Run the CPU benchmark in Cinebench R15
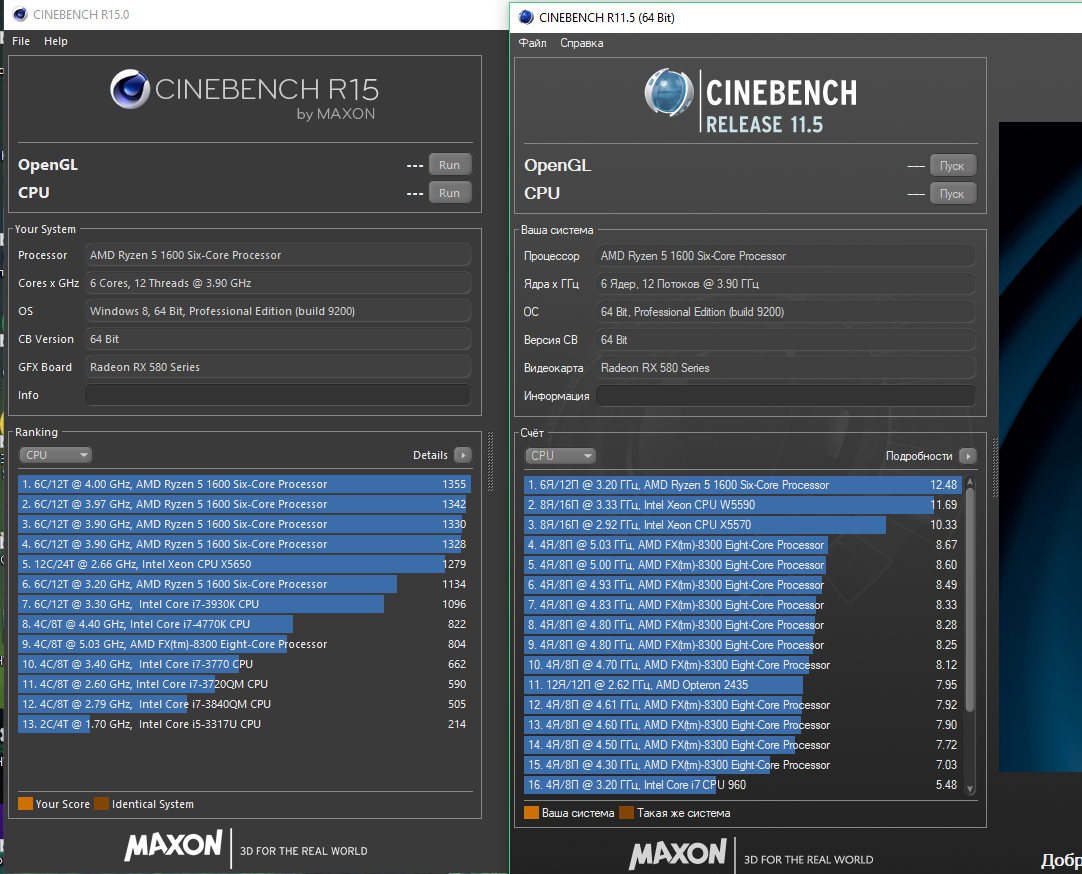Image resolution: width=1082 pixels, height=874 pixels. 449,193
